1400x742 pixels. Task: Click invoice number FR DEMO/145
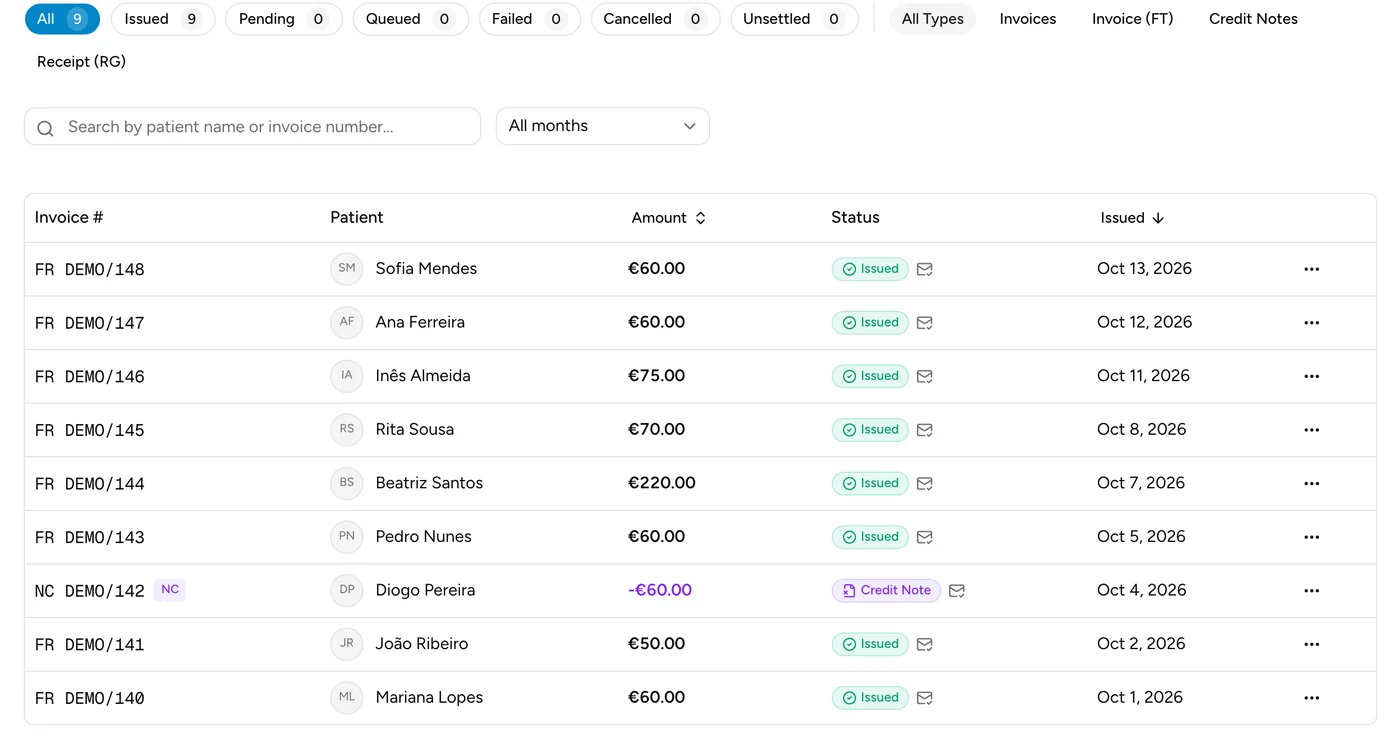[x=90, y=431]
